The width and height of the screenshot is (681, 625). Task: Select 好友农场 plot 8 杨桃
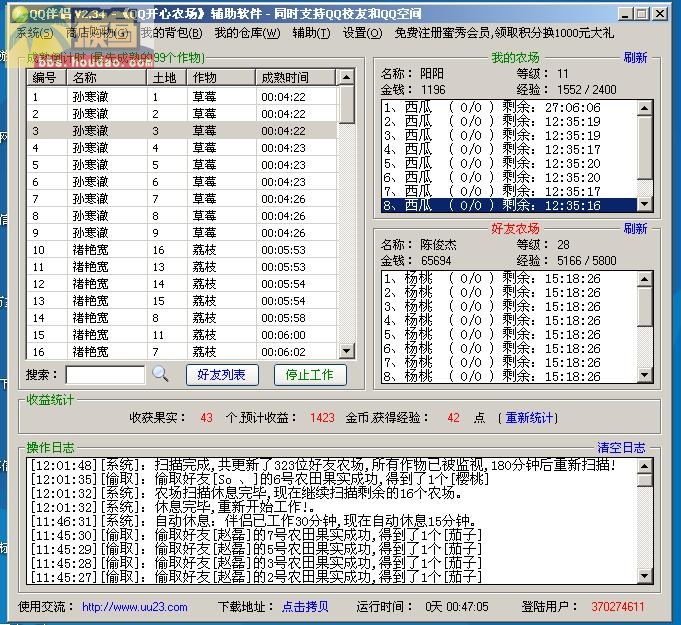pos(509,376)
